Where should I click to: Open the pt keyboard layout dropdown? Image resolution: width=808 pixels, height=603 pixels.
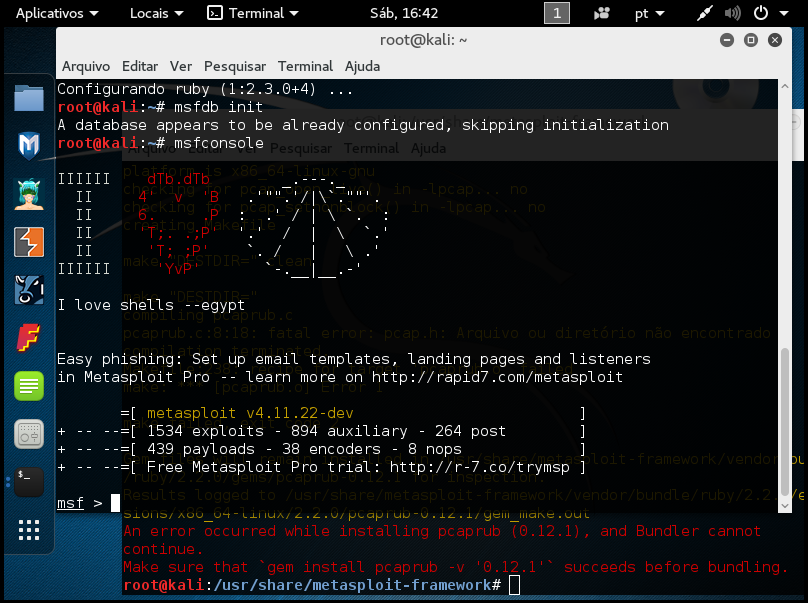pos(649,13)
